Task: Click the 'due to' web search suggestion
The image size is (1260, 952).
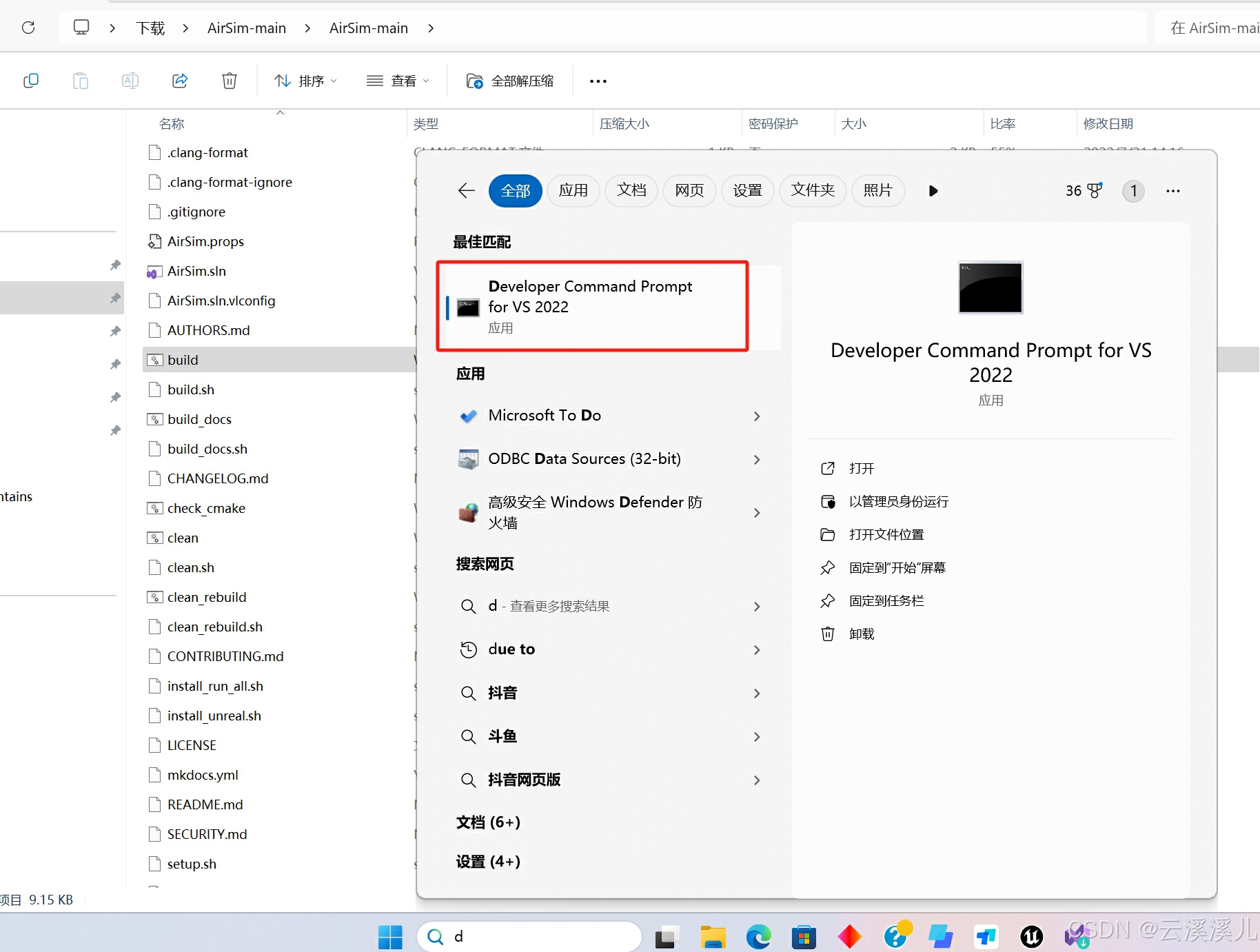Action: (511, 649)
